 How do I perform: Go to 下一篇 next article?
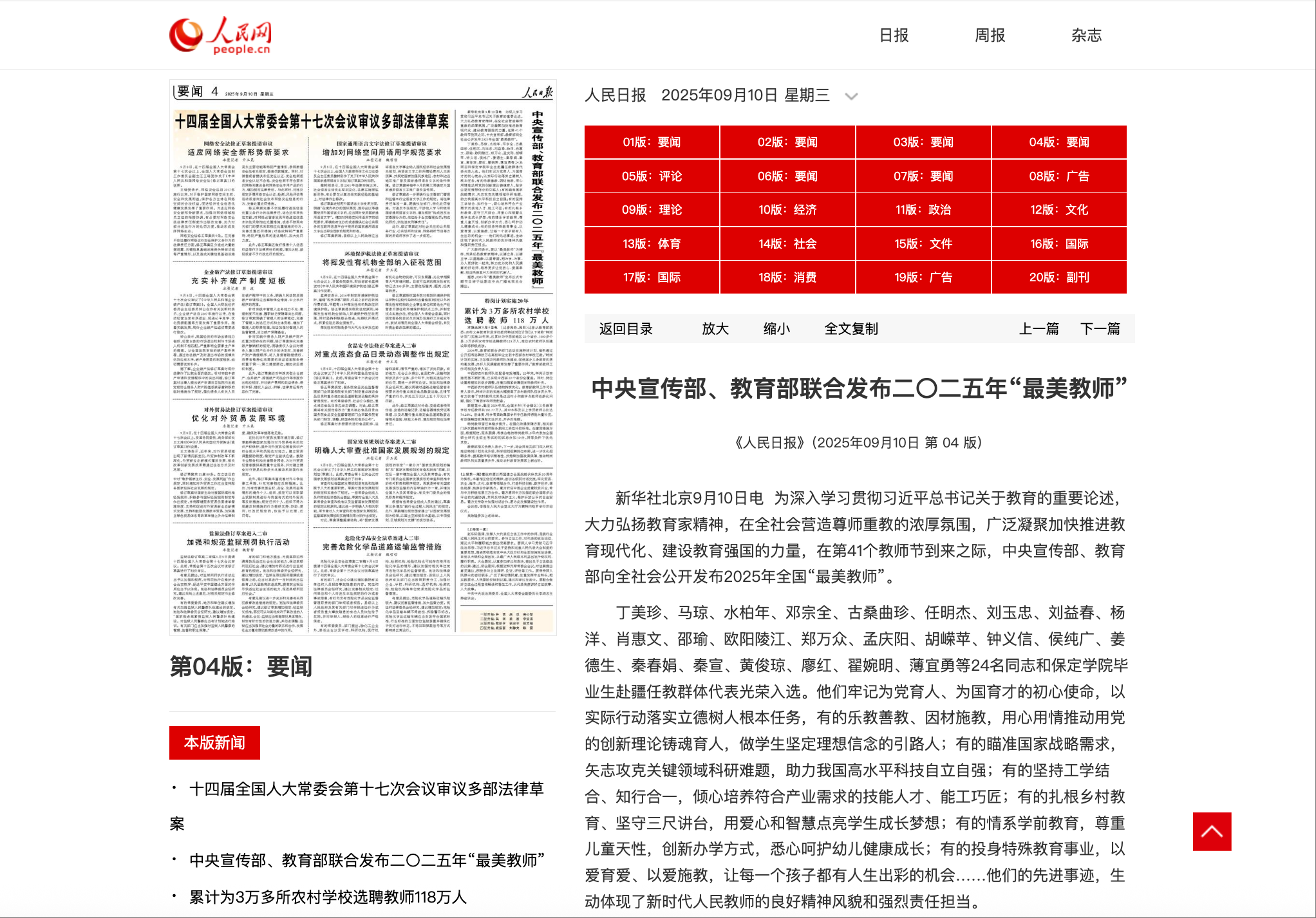coord(1100,329)
